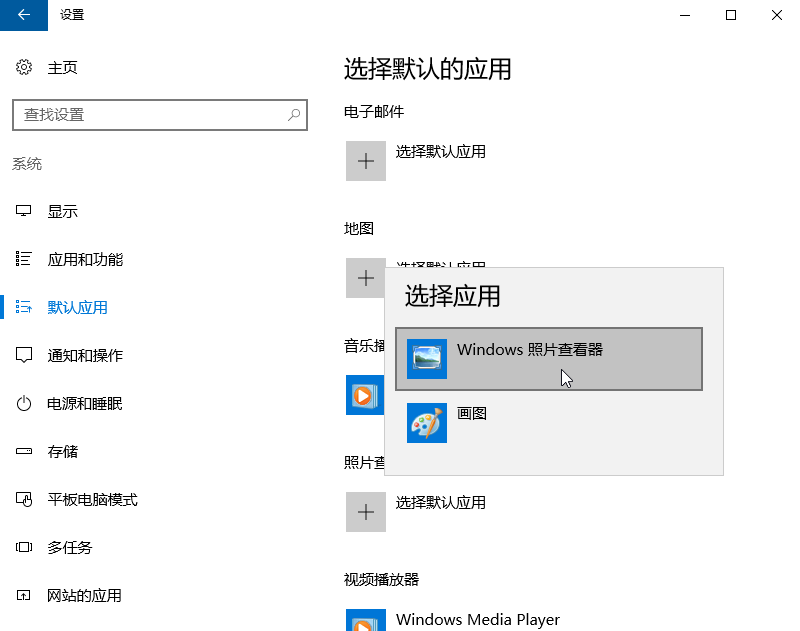
Task: Open the 存储 settings page
Action: click(62, 452)
